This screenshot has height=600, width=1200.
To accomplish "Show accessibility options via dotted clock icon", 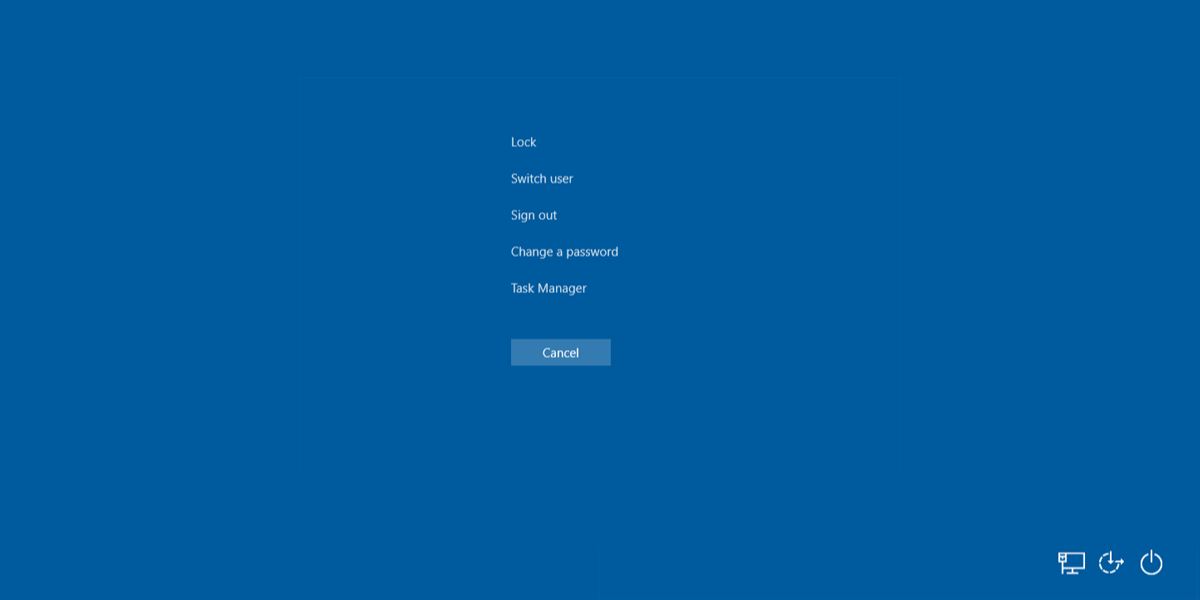I will click(x=1111, y=563).
